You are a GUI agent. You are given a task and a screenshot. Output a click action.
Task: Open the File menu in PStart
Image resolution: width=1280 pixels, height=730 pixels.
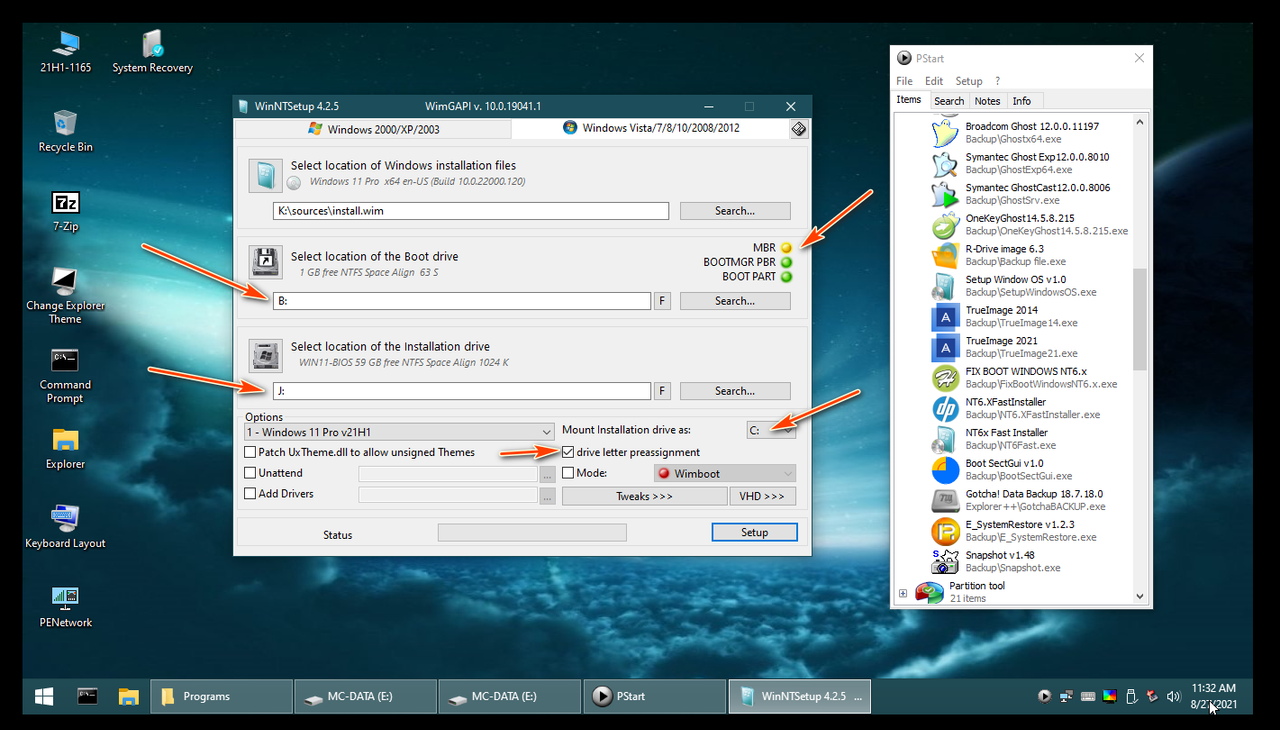point(904,81)
